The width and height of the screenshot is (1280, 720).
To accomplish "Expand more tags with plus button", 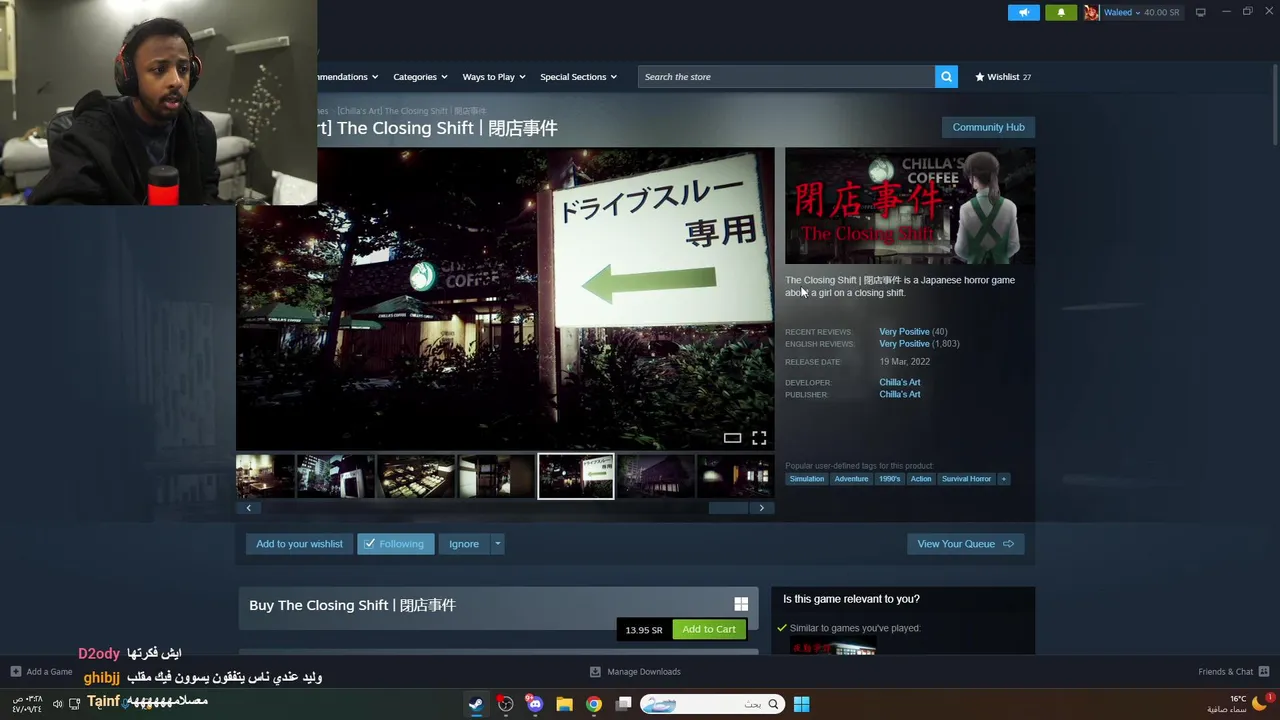I will tap(1004, 479).
